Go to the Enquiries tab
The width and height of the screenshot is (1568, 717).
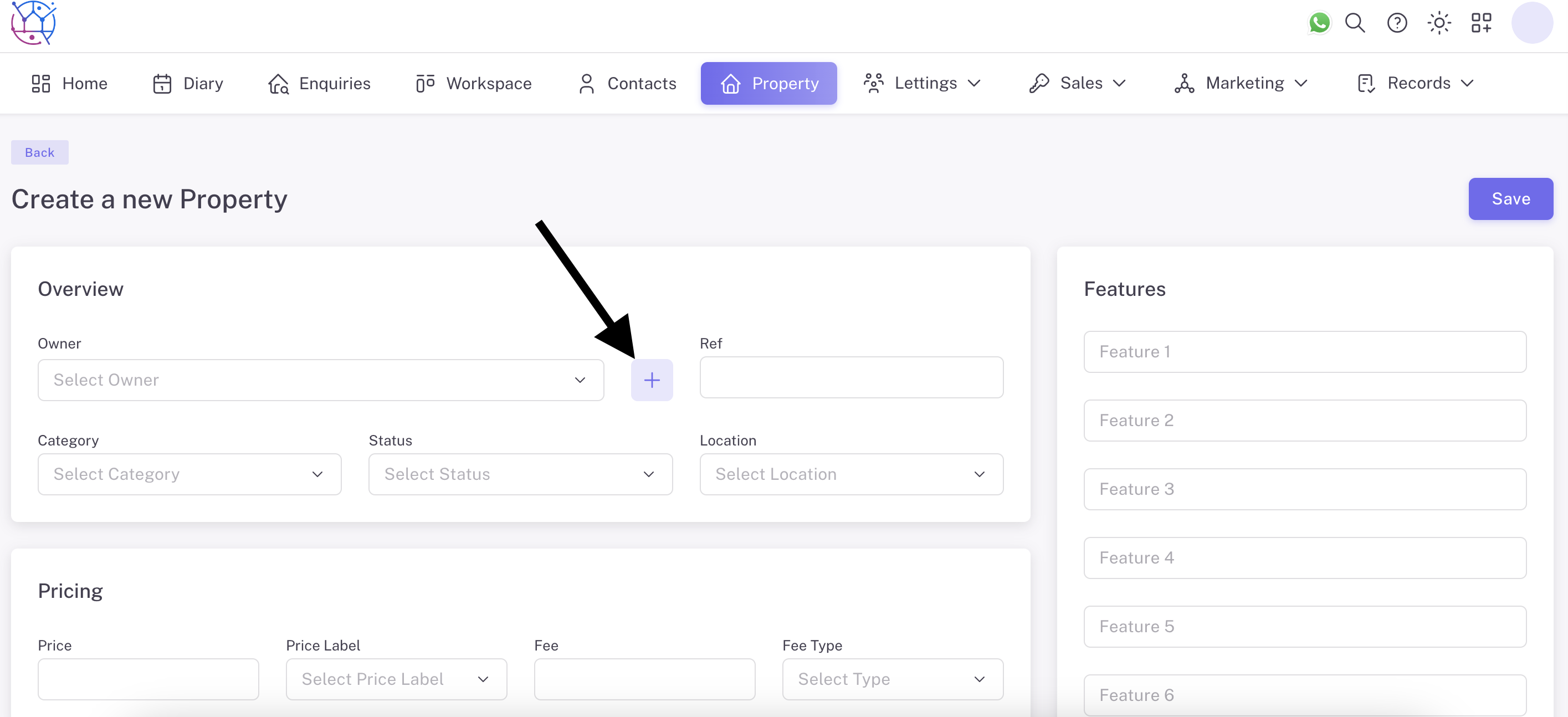pos(320,83)
